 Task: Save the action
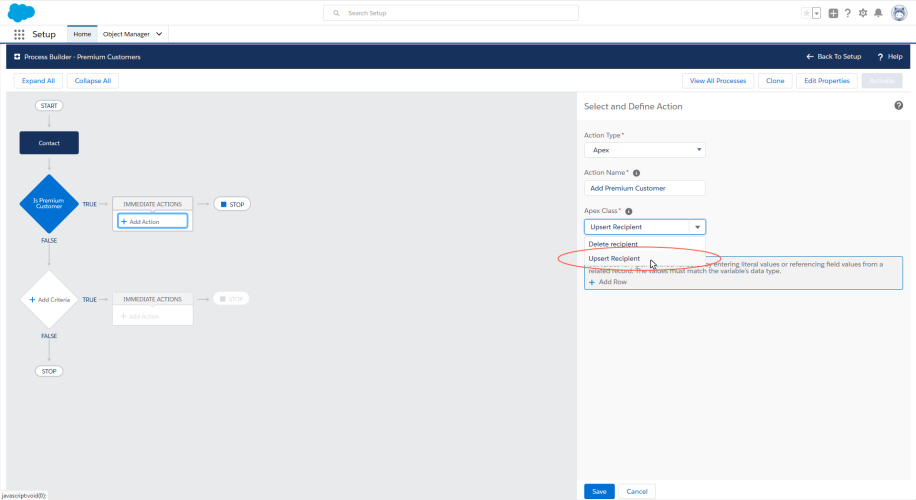pos(599,491)
